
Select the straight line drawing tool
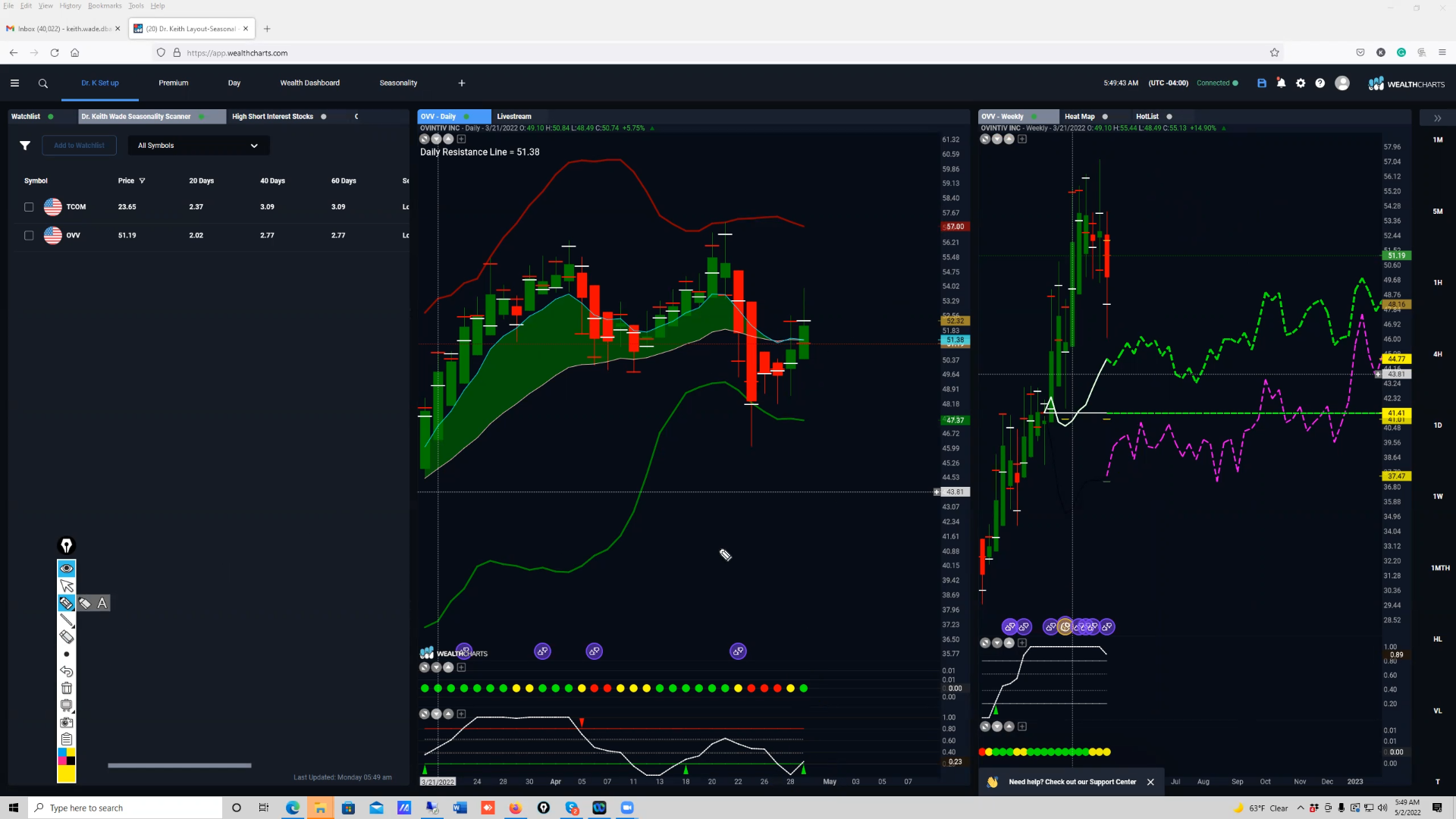click(67, 620)
